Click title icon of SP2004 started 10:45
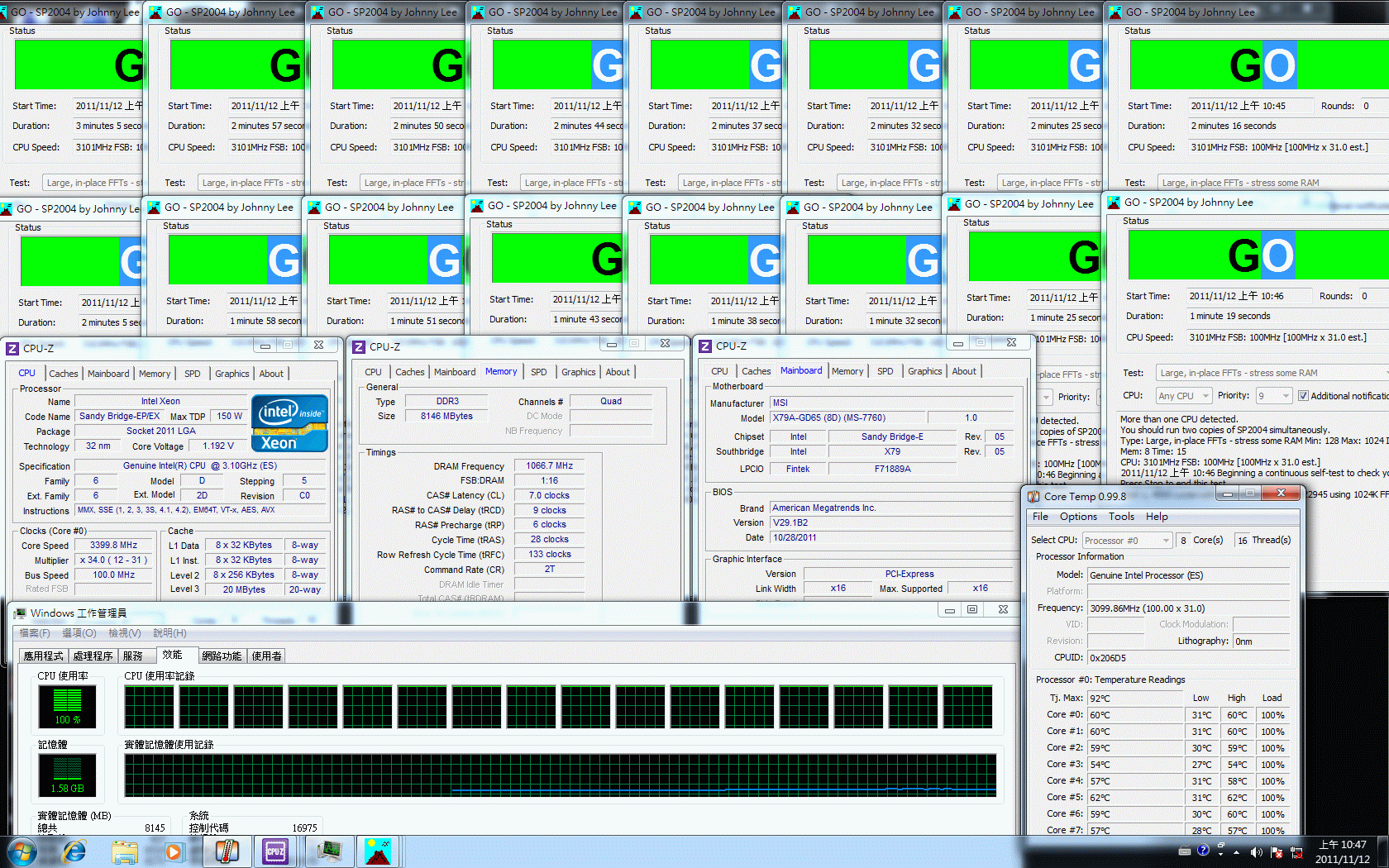The image size is (1389, 868). [x=1115, y=12]
